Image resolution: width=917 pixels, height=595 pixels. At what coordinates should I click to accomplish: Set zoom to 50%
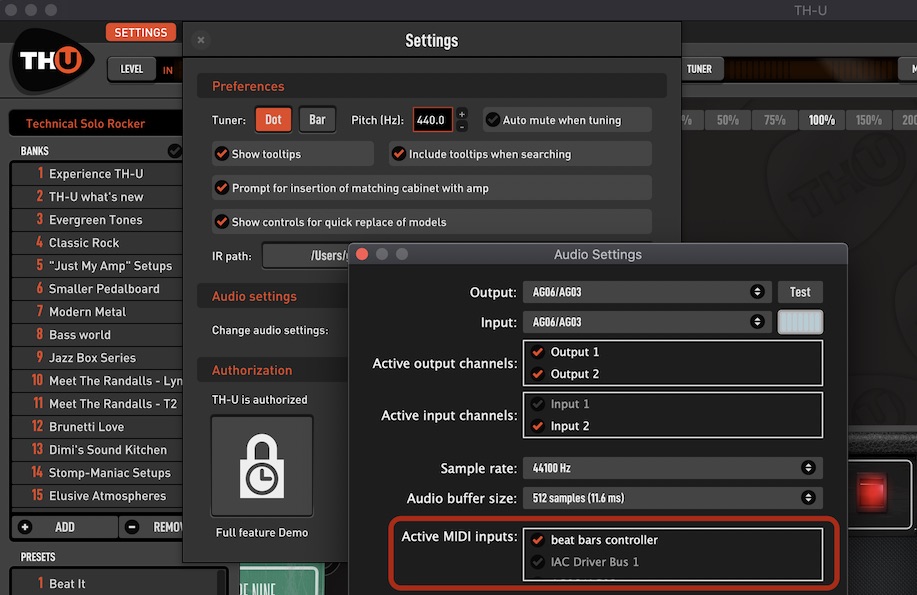728,120
